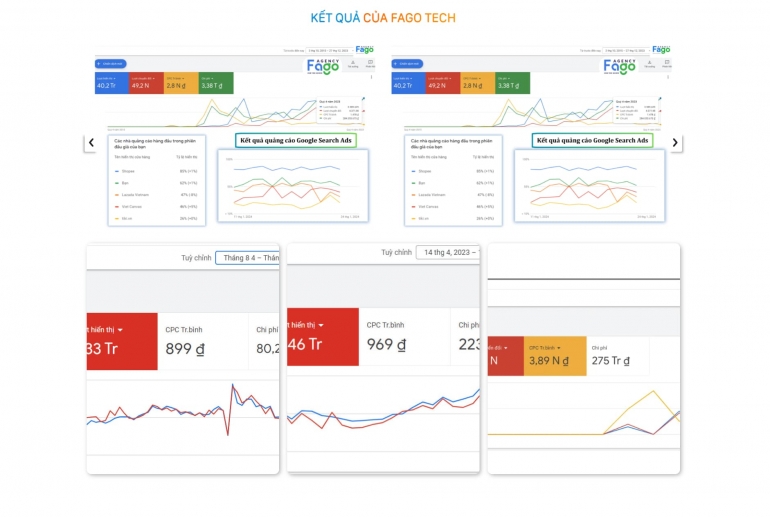Open the screenshot showing CPC 969 ₫

point(383,358)
